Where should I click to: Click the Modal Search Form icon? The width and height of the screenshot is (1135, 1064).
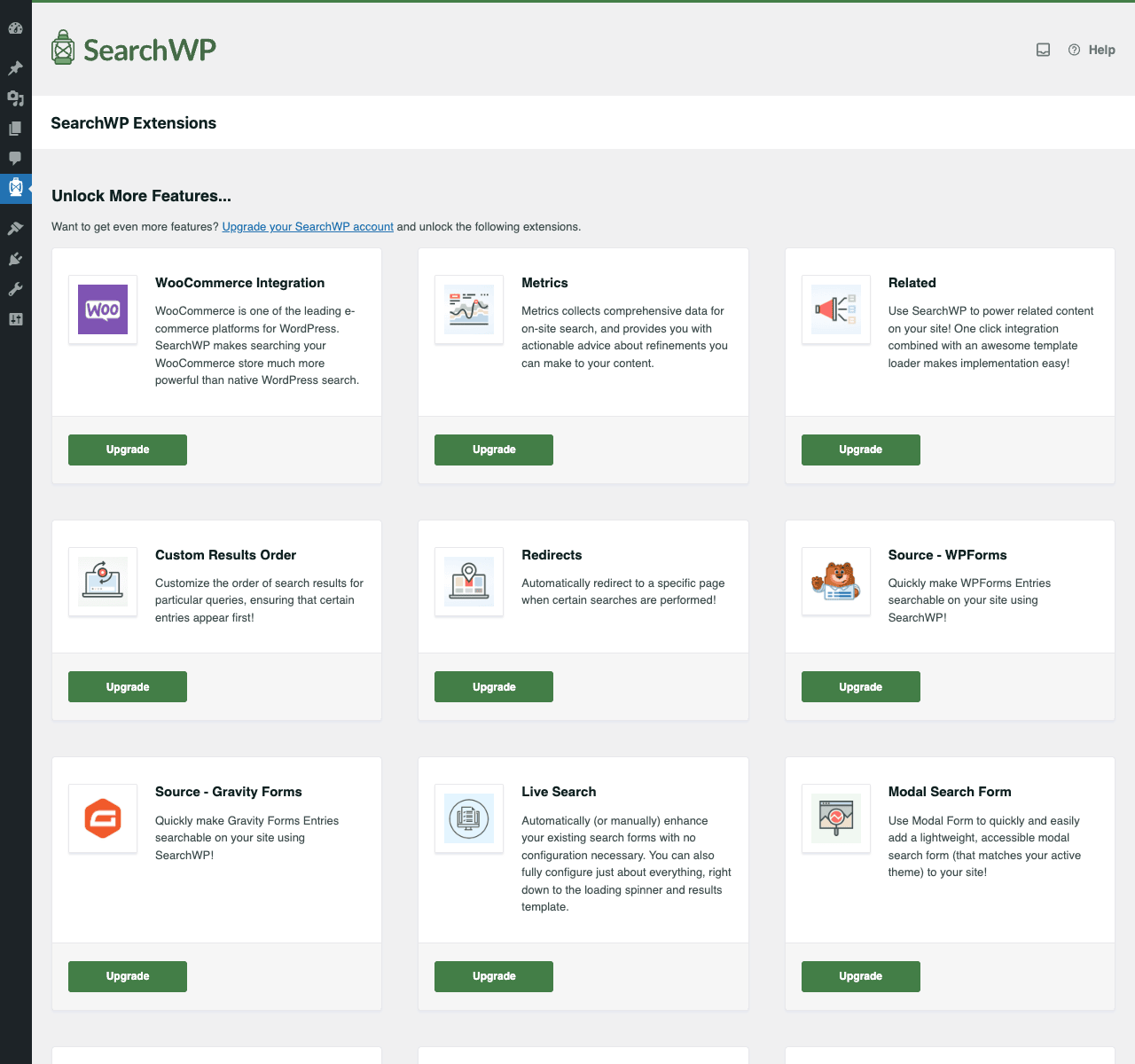836,818
